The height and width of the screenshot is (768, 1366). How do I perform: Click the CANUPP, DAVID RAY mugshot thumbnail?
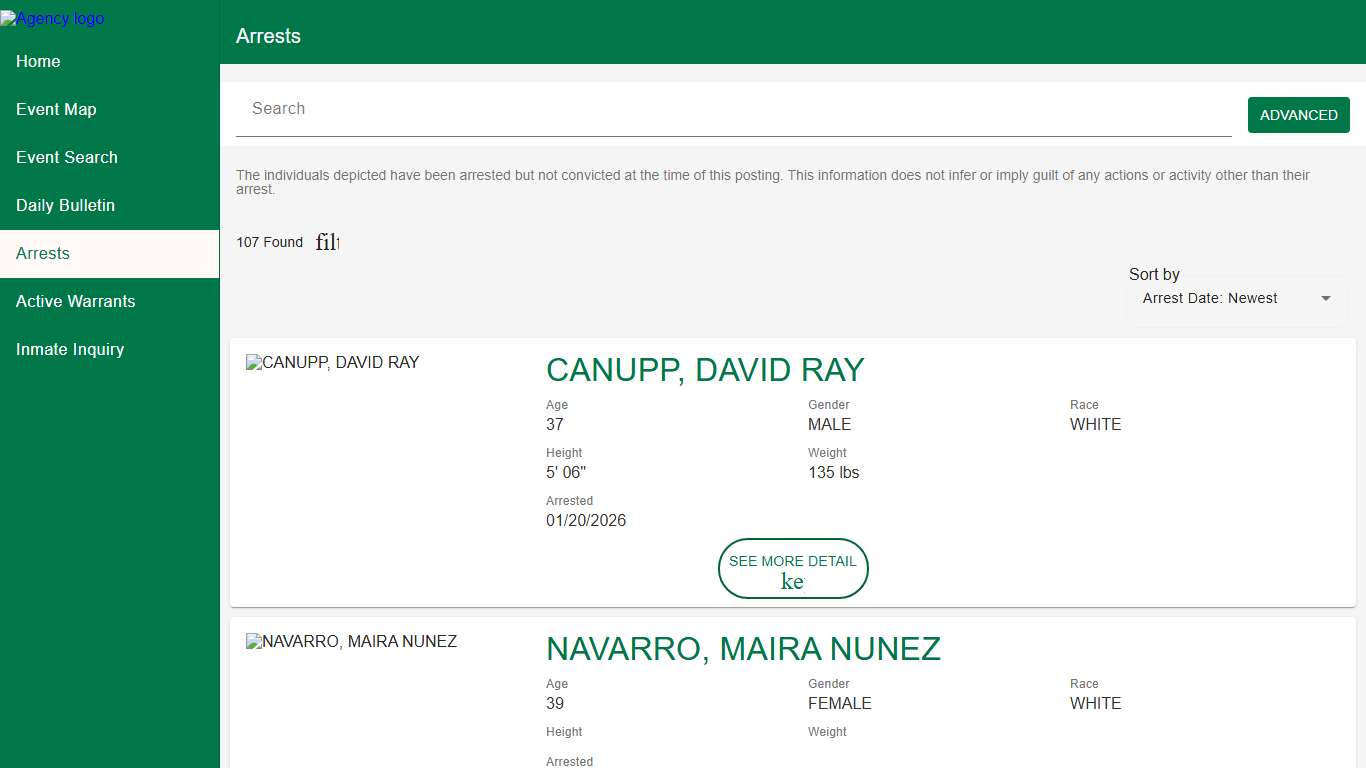click(x=333, y=362)
